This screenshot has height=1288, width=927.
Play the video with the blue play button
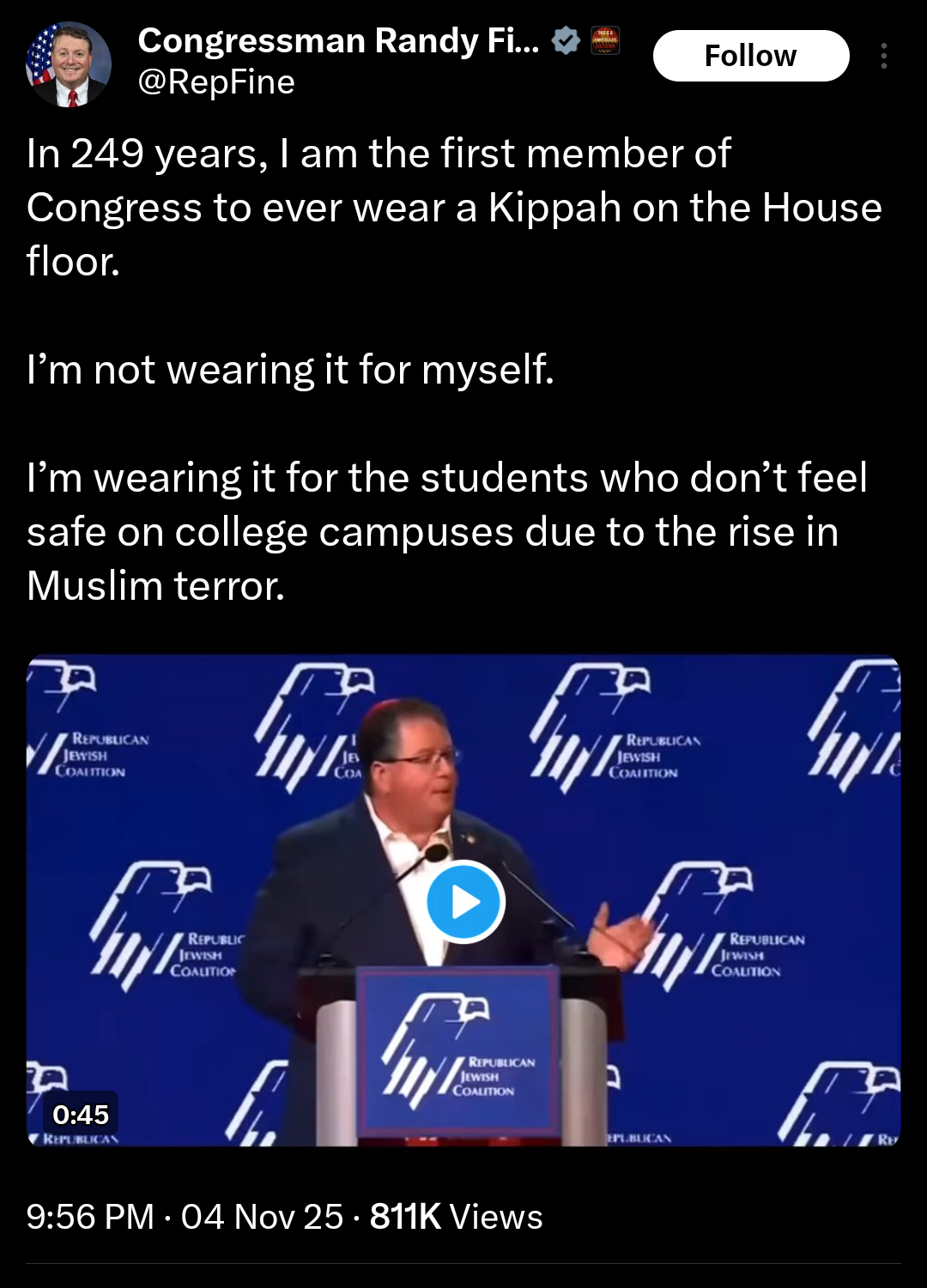465,901
